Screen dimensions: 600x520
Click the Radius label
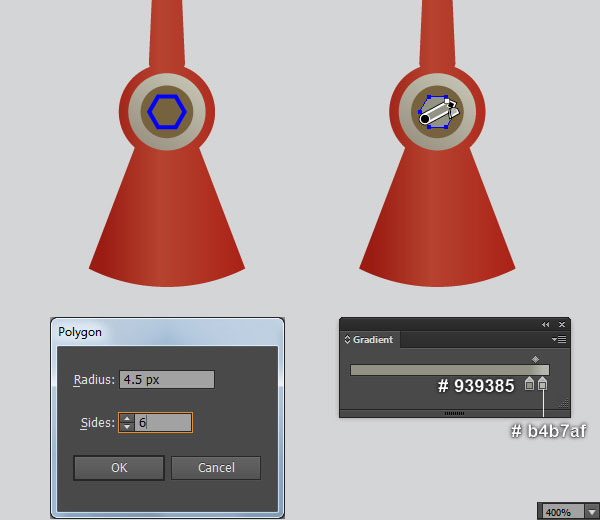pyautogui.click(x=94, y=380)
